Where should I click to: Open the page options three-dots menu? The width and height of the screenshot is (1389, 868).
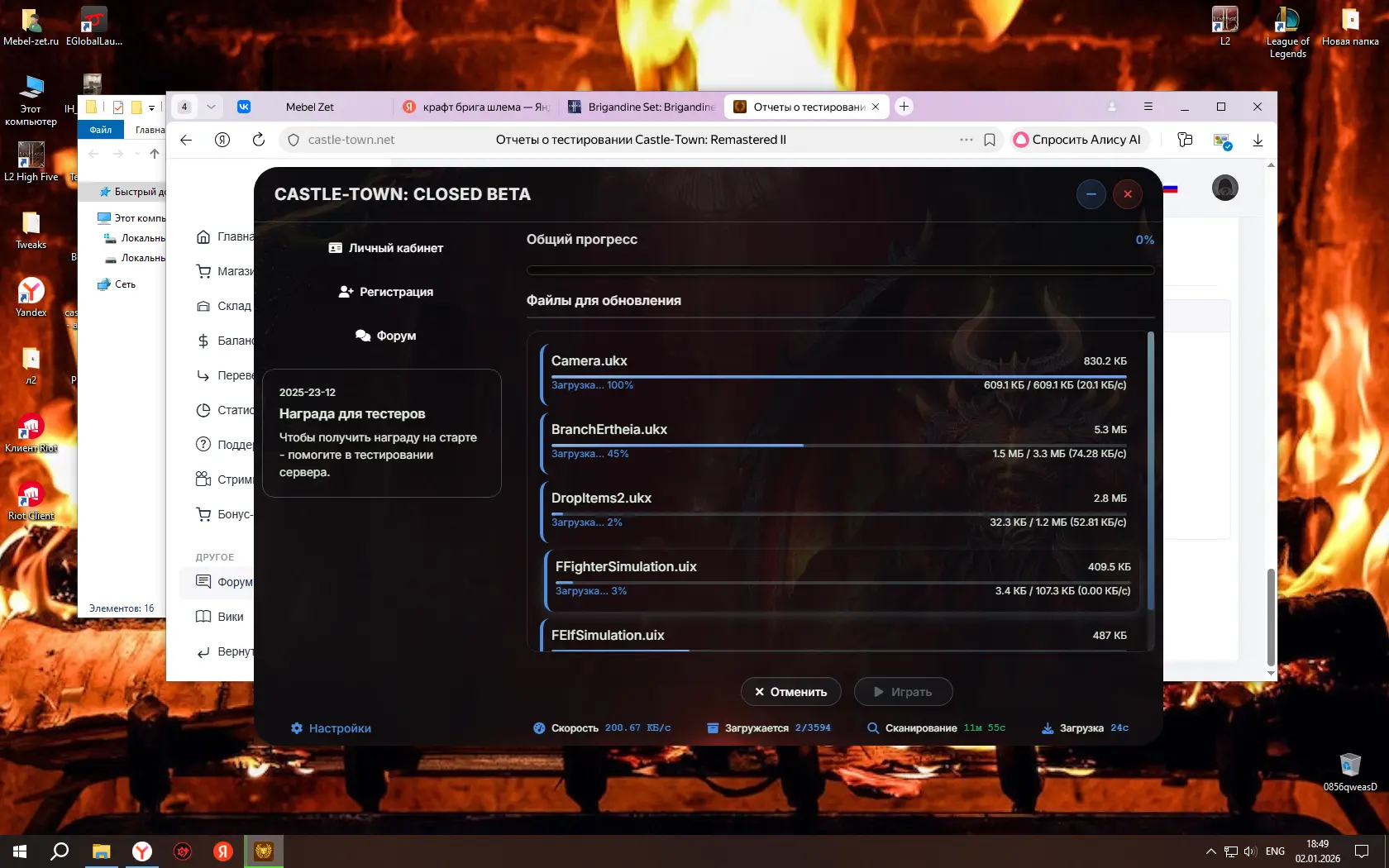coord(966,140)
